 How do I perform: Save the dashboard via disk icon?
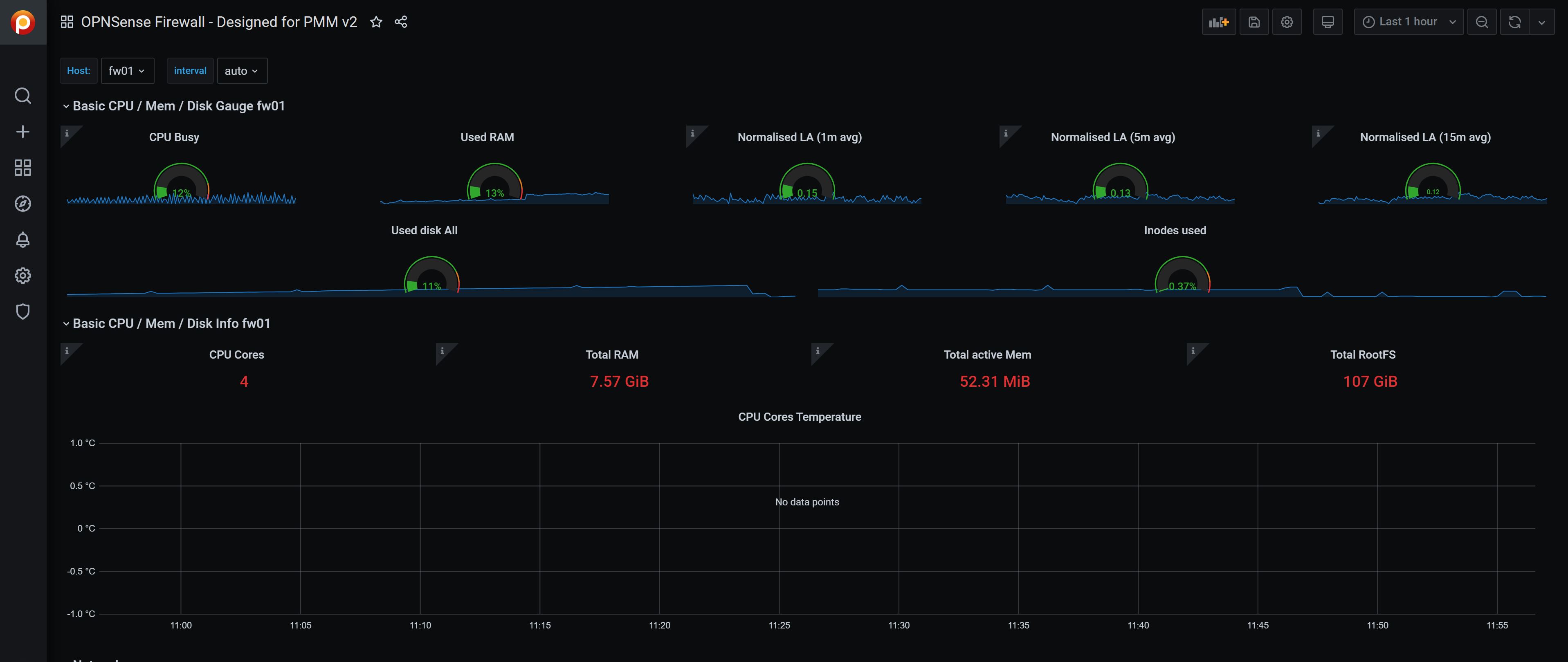pos(1254,22)
